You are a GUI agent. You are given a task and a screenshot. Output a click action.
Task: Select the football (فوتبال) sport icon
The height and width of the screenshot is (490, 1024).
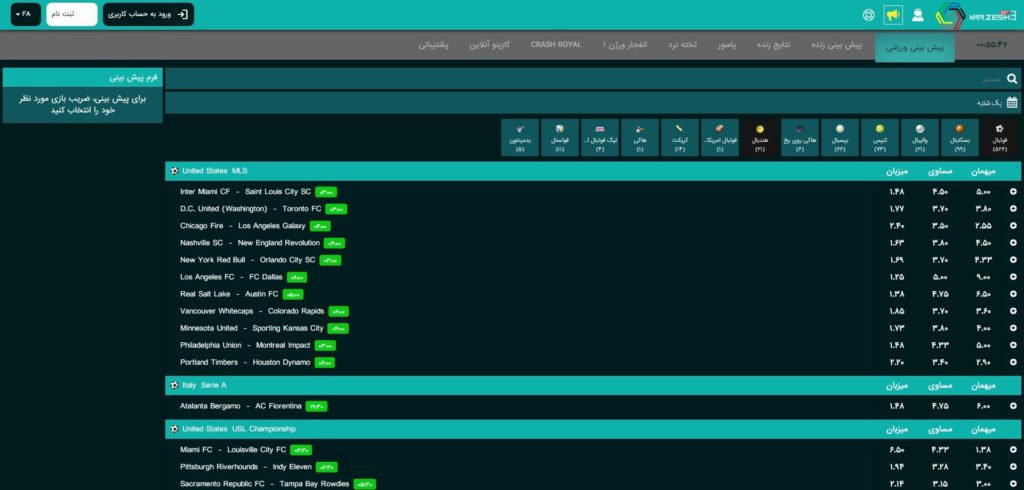999,135
